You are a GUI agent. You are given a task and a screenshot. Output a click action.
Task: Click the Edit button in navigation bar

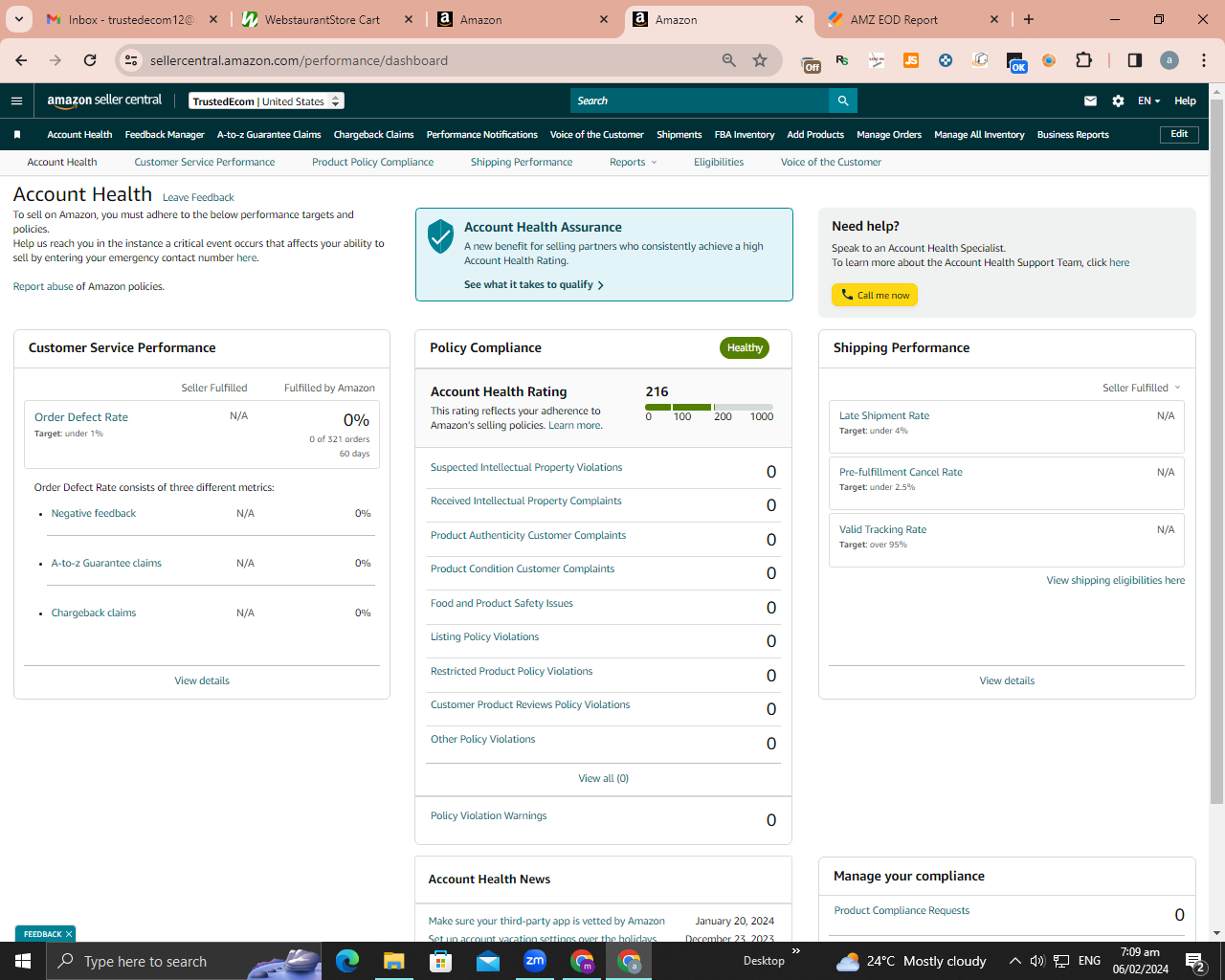point(1179,134)
